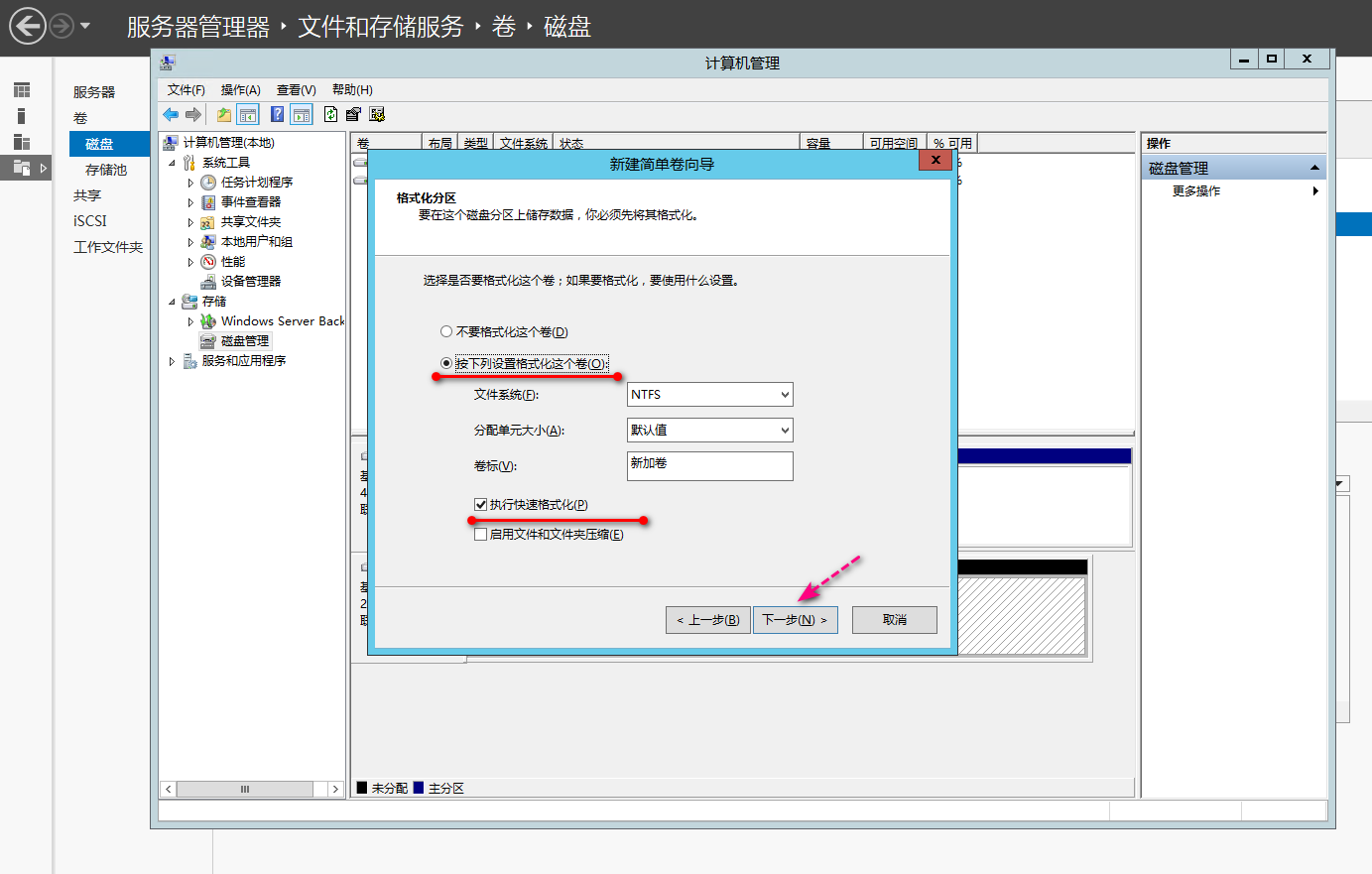Click the Server Manager back arrow
The width and height of the screenshot is (1372, 874).
28,26
